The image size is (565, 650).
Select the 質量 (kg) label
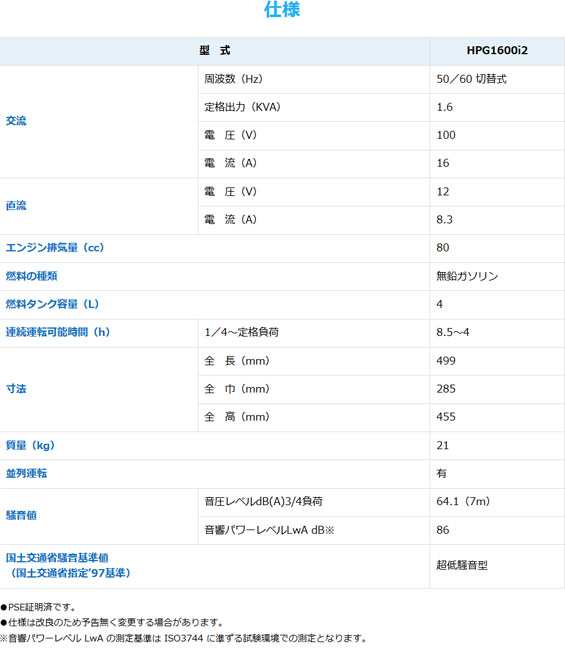coord(30,446)
